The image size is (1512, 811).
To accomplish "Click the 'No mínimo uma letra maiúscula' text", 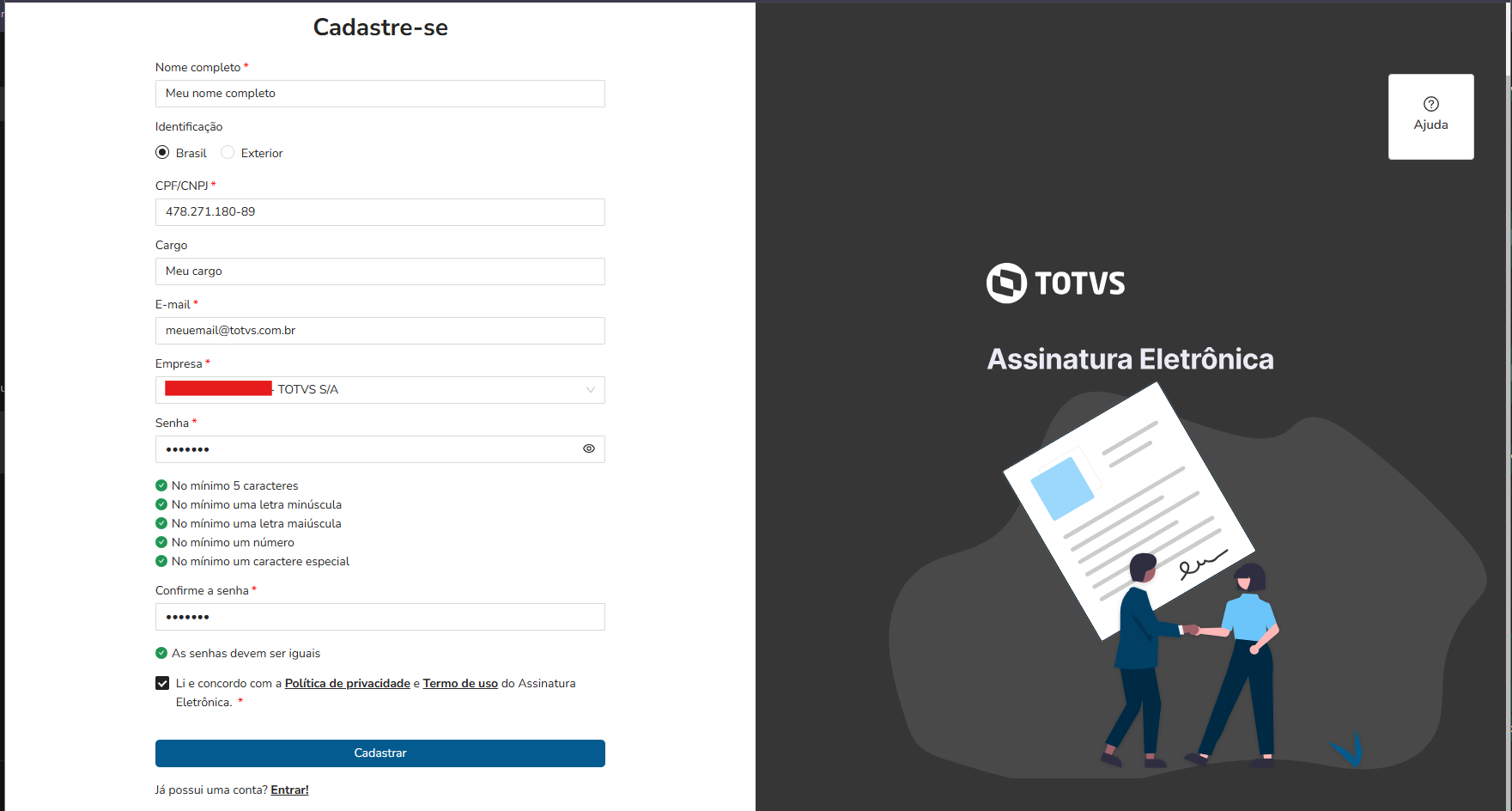I will (x=257, y=523).
